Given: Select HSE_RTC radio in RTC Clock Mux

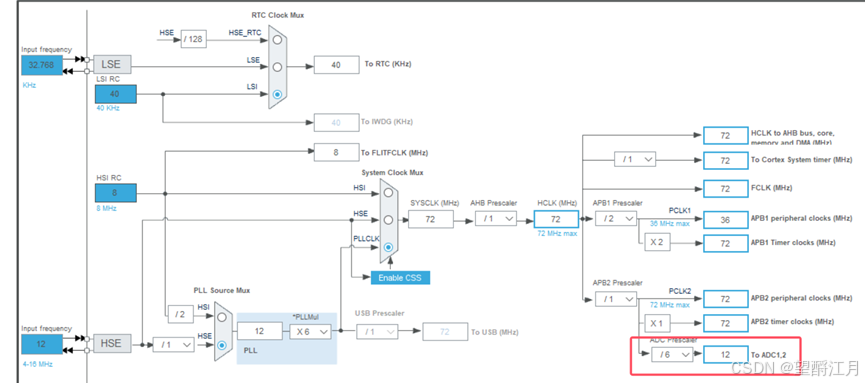Looking at the screenshot, I should pos(277,39).
